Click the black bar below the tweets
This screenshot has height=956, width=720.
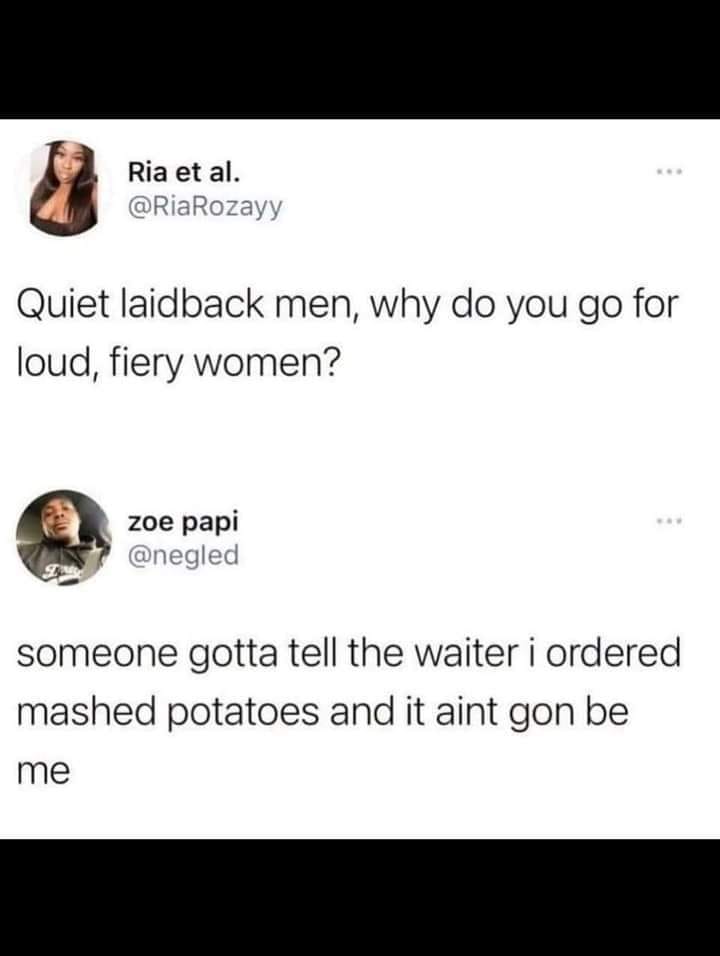pos(360,897)
